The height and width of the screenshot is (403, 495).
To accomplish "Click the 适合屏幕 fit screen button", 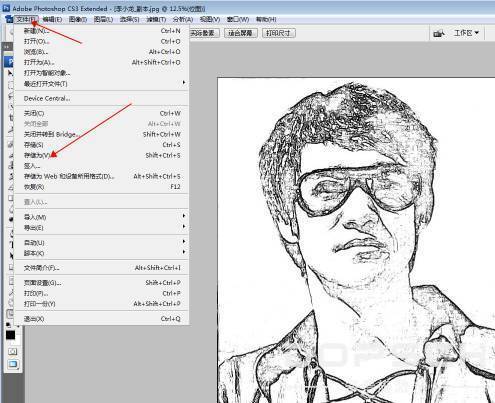I will 241,33.
